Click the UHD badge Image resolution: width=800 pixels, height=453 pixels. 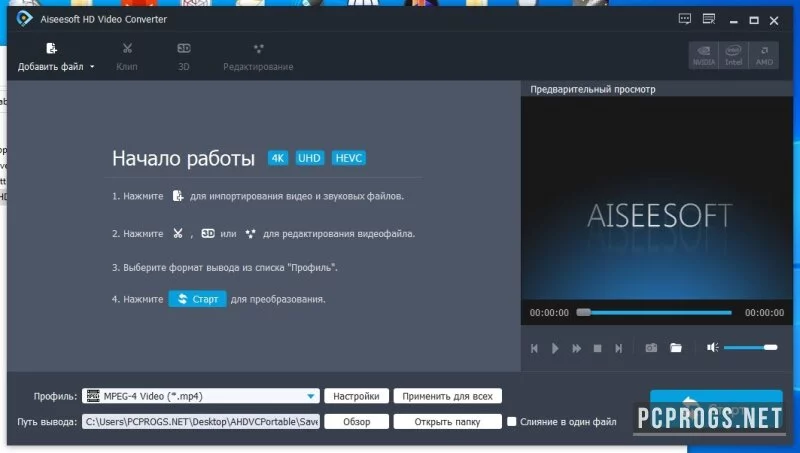click(309, 158)
